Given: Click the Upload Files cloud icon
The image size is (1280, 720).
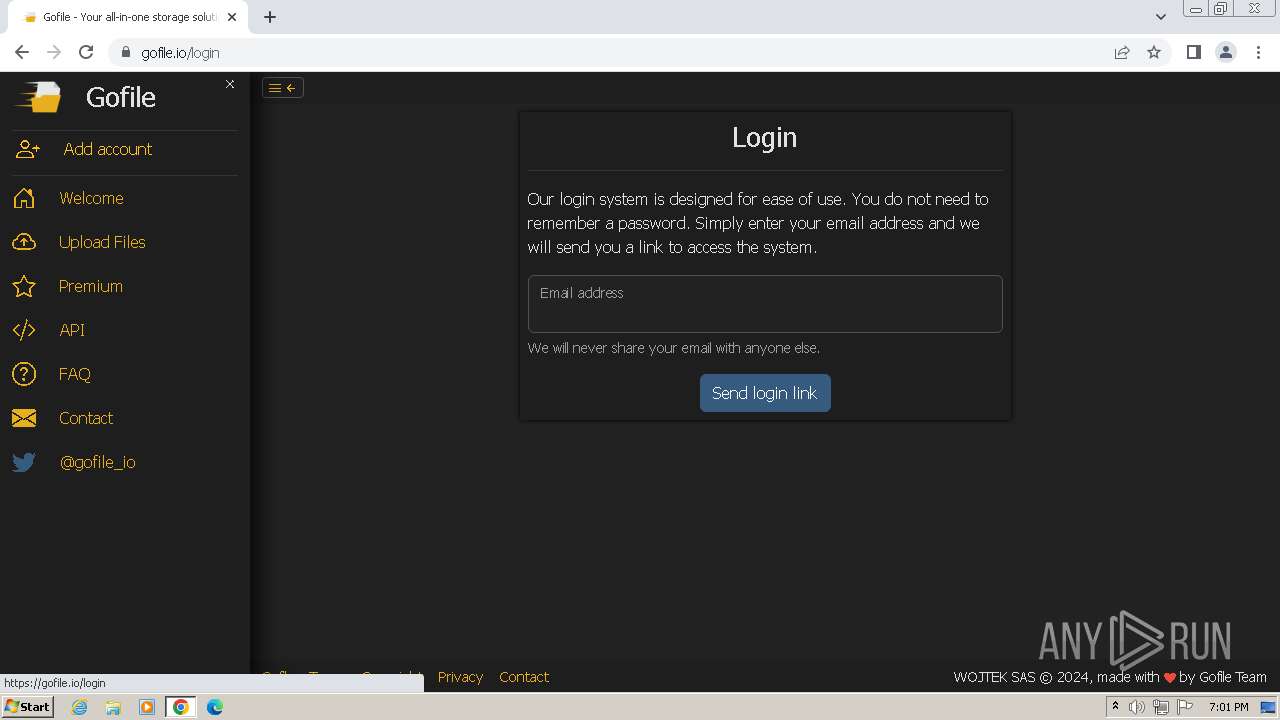Looking at the screenshot, I should pyautogui.click(x=24, y=242).
